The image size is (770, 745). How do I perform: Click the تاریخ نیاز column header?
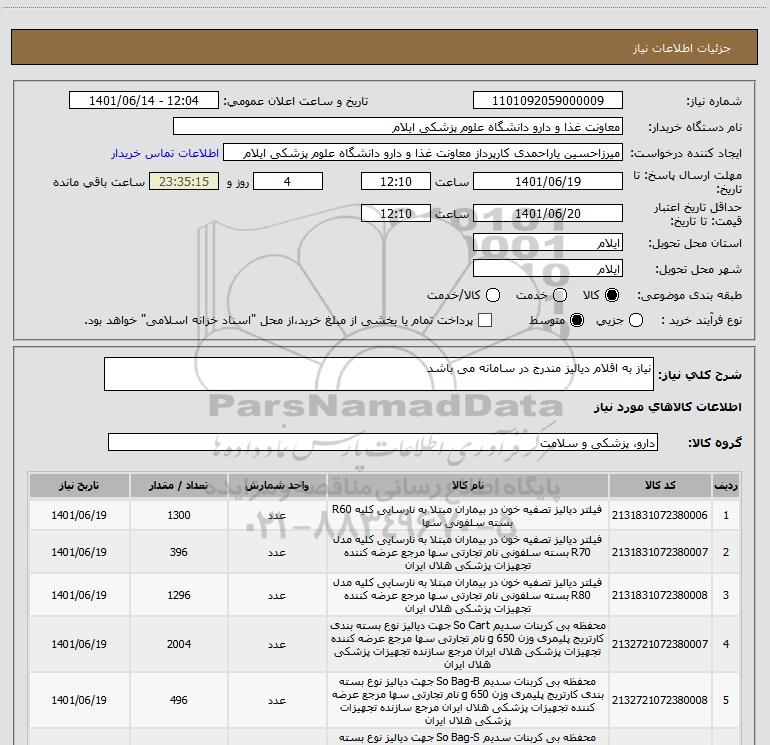(79, 485)
